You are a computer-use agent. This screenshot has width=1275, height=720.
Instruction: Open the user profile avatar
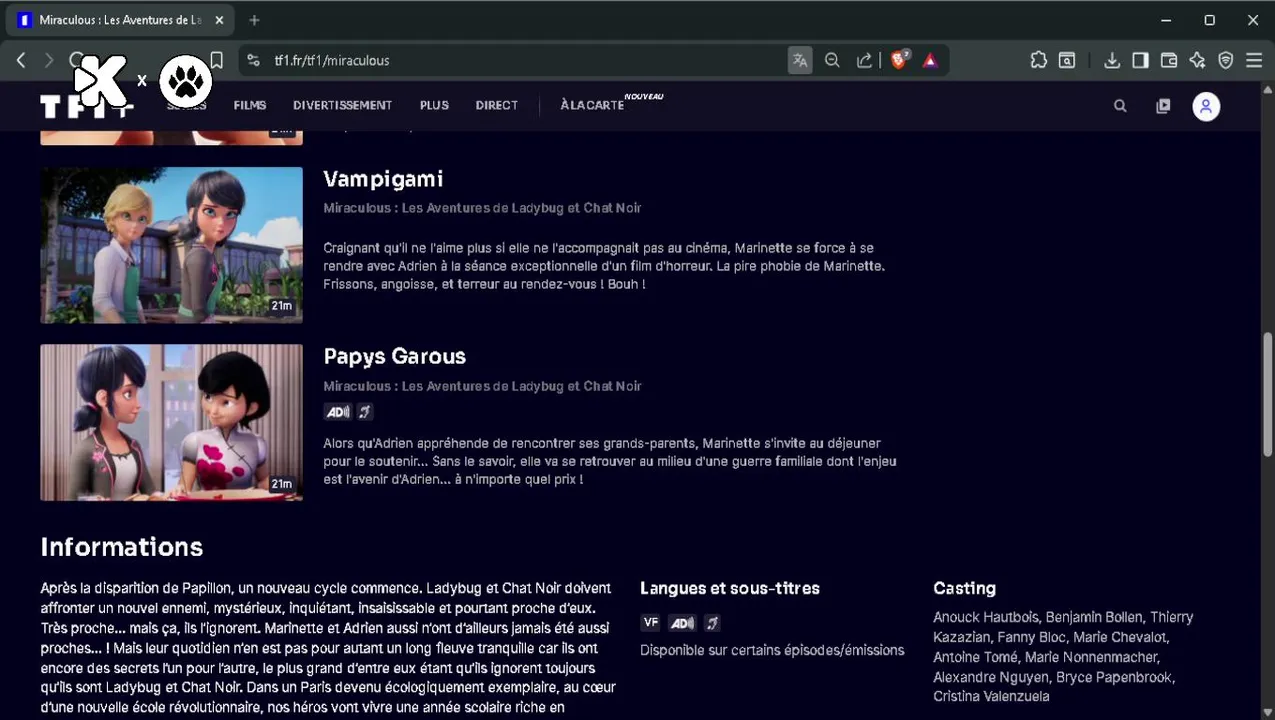[x=1206, y=106]
